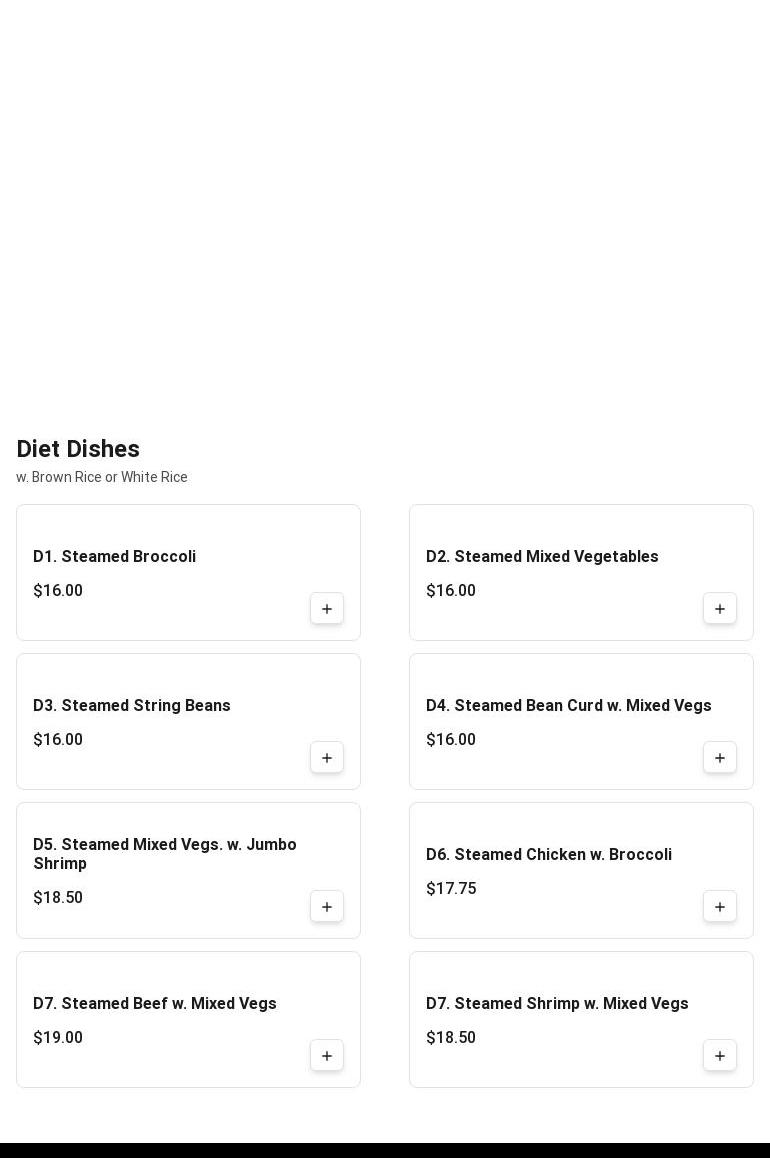Tap plus for Steamed Beef w. Mixed Vegs
The image size is (770, 1158).
[x=327, y=1056]
